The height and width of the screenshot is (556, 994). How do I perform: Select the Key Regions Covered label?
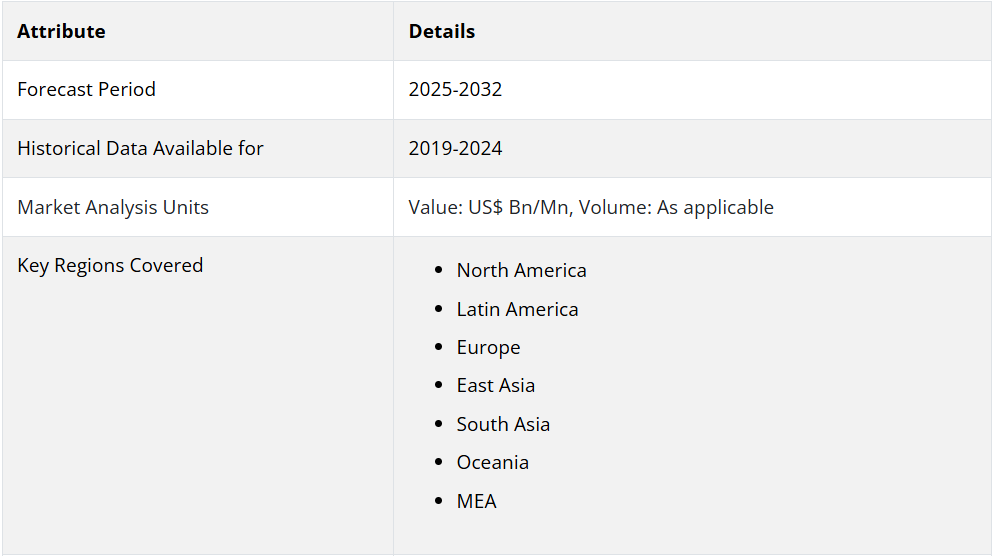110,265
